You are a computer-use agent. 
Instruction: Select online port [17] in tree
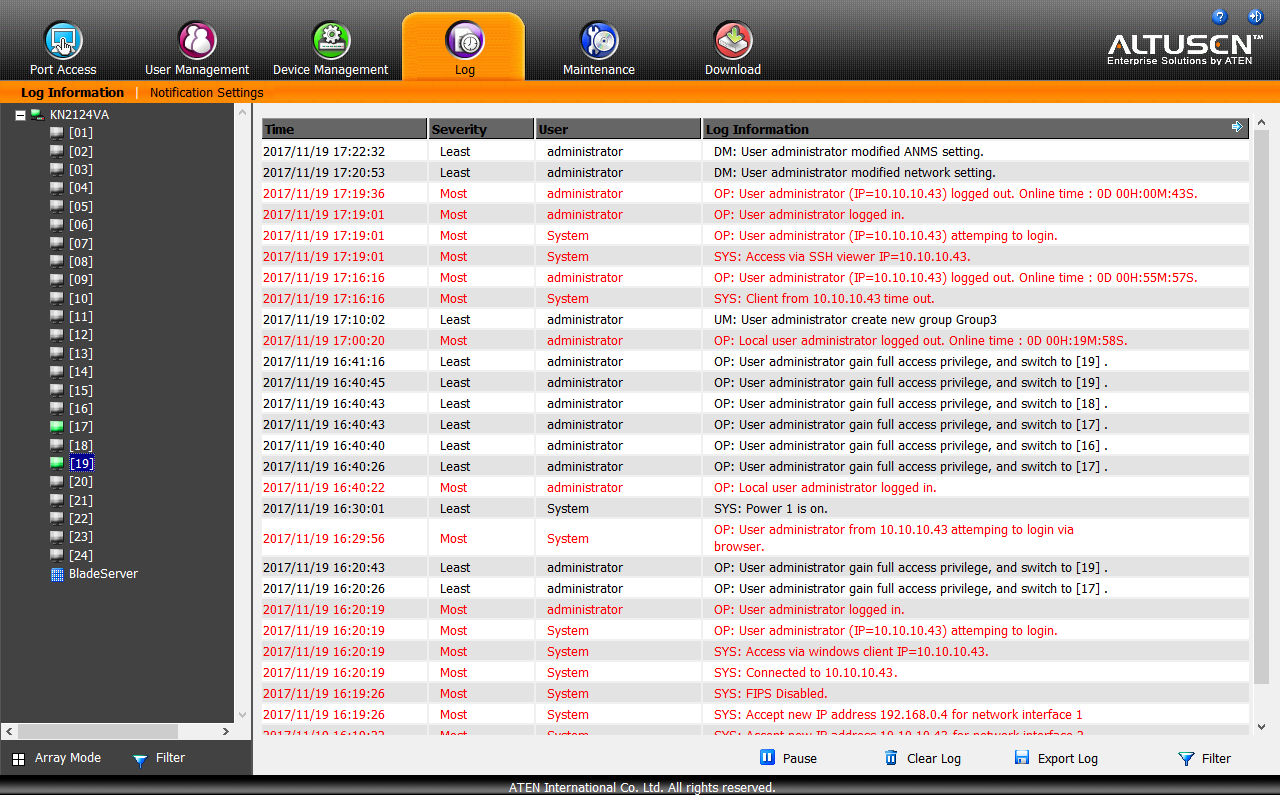[x=81, y=427]
